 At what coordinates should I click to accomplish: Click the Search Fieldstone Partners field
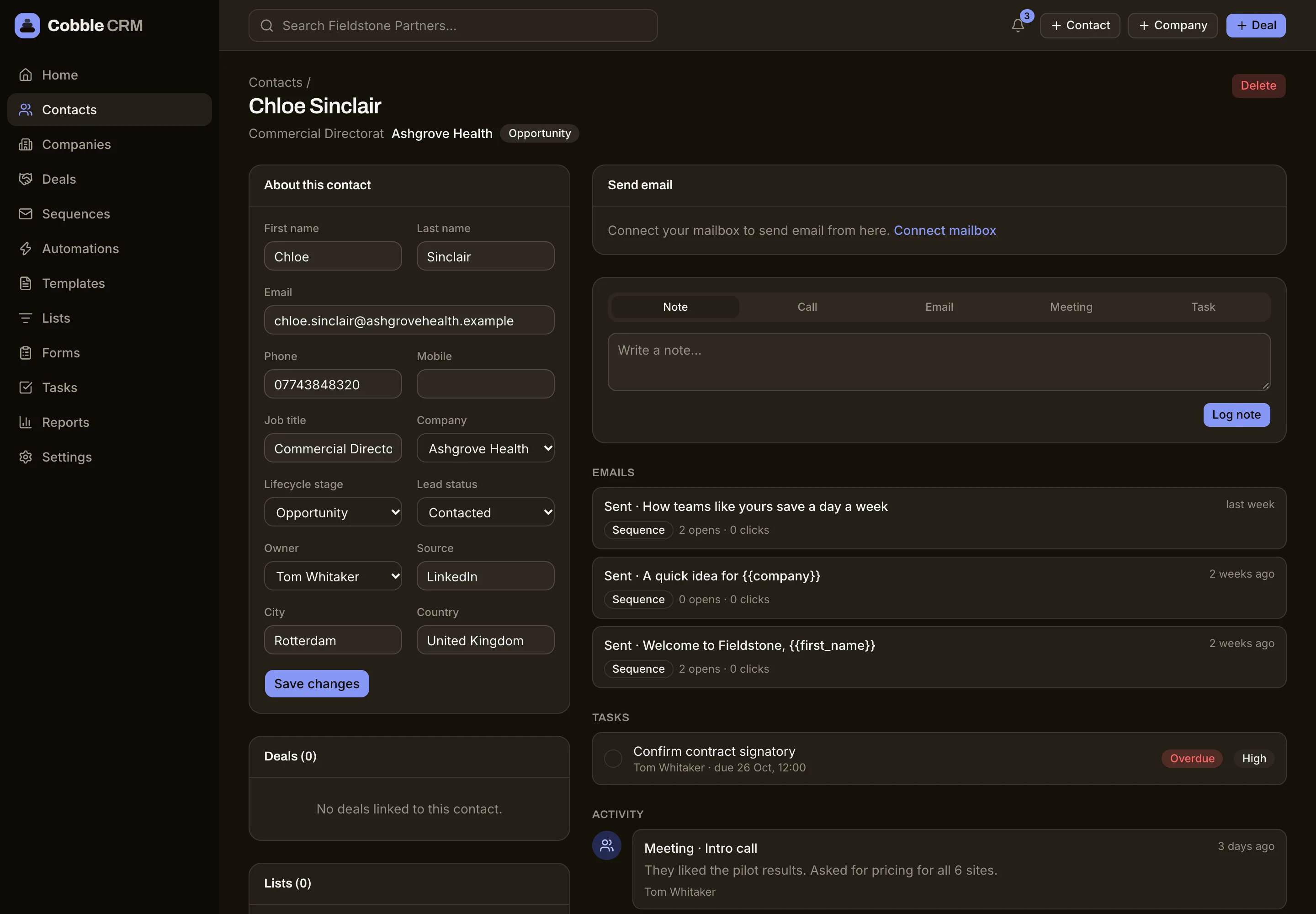pyautogui.click(x=453, y=26)
